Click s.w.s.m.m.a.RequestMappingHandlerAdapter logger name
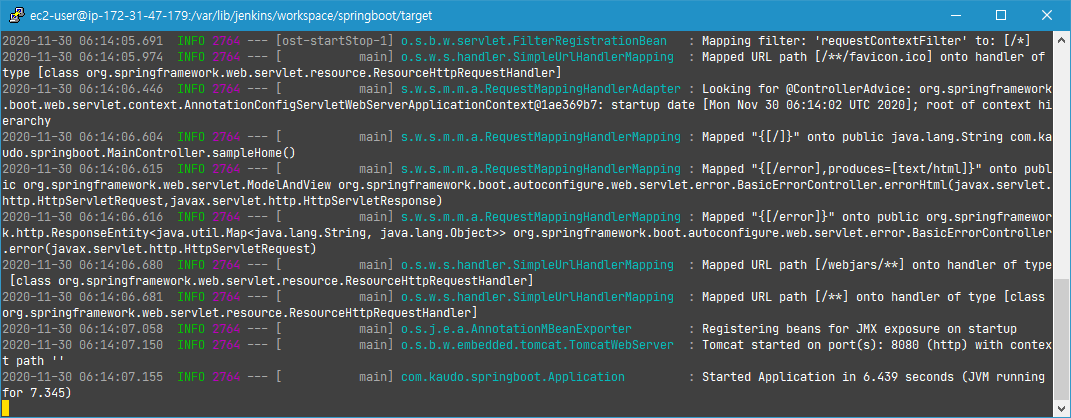Screen dimensions: 1071x418 pos(541,89)
